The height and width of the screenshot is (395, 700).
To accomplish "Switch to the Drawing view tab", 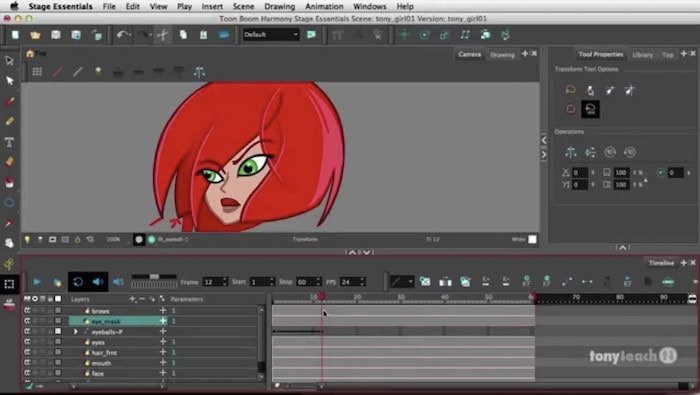I will point(502,54).
